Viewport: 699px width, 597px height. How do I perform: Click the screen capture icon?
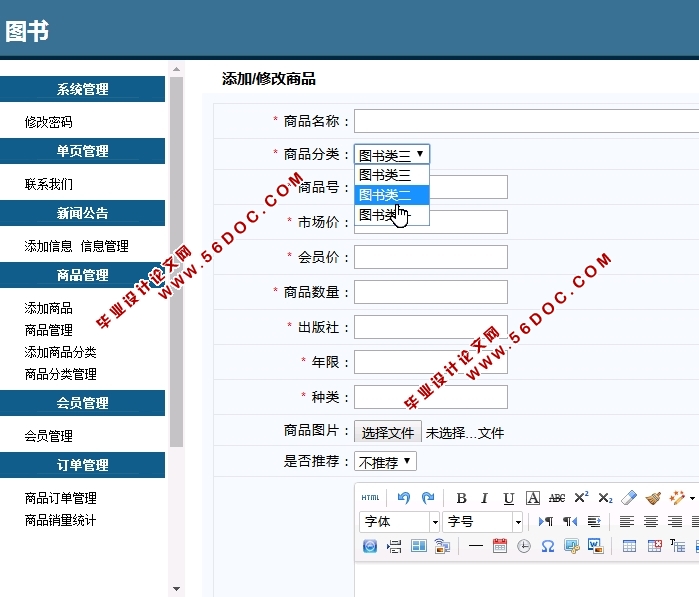click(x=572, y=546)
